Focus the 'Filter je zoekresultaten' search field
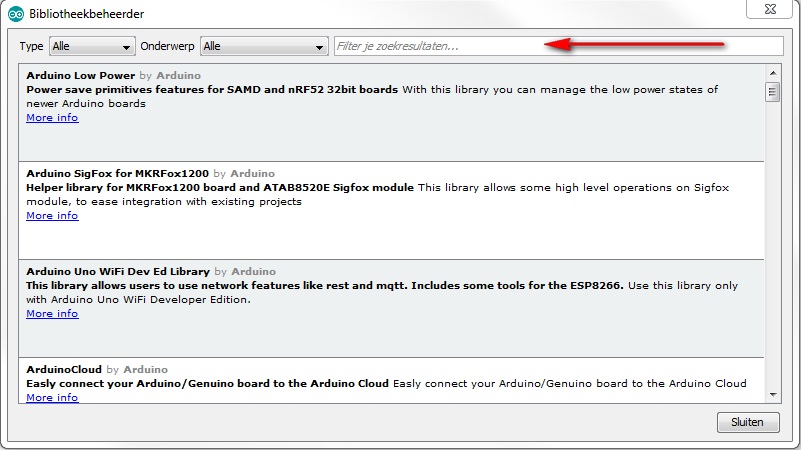Viewport: 801px width, 450px height. (x=558, y=46)
